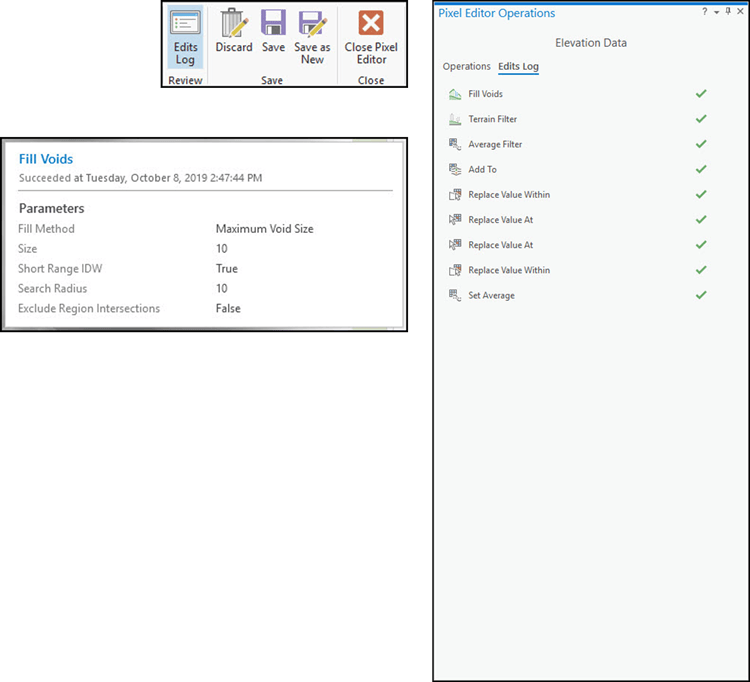750x682 pixels.
Task: Open the pane options dropdown arrow
Action: (717, 12)
